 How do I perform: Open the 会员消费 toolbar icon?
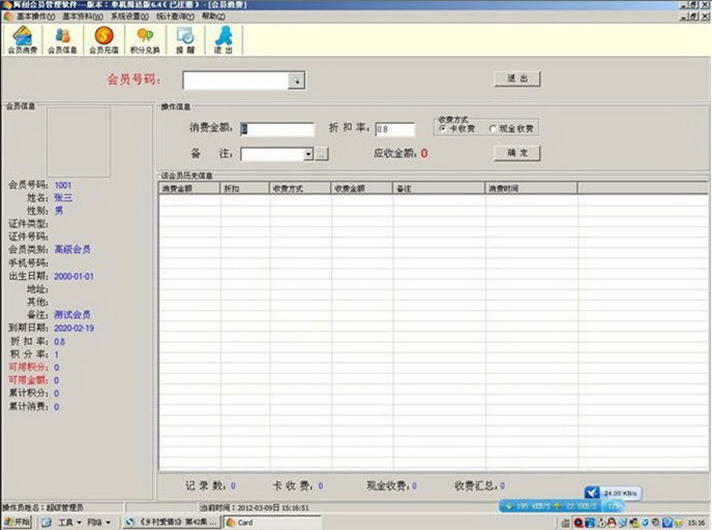[22, 40]
